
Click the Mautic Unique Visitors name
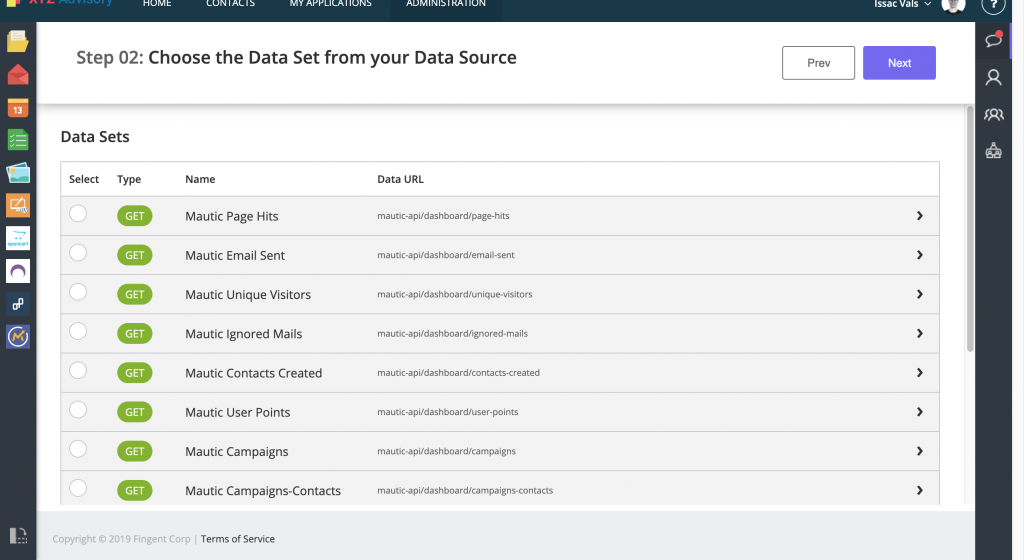click(x=248, y=294)
